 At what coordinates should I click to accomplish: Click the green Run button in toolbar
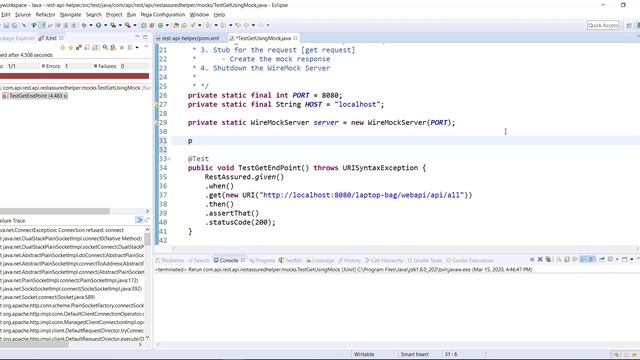(98, 25)
